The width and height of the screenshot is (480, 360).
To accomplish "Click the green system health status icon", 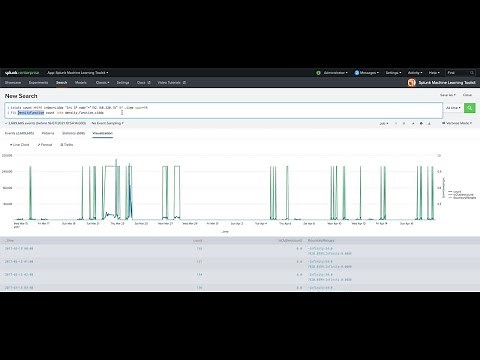I will [318, 73].
